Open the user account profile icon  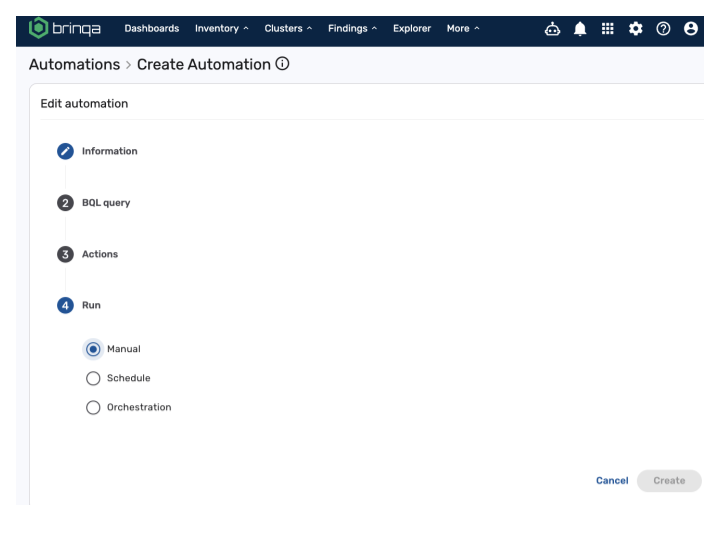(x=691, y=29)
